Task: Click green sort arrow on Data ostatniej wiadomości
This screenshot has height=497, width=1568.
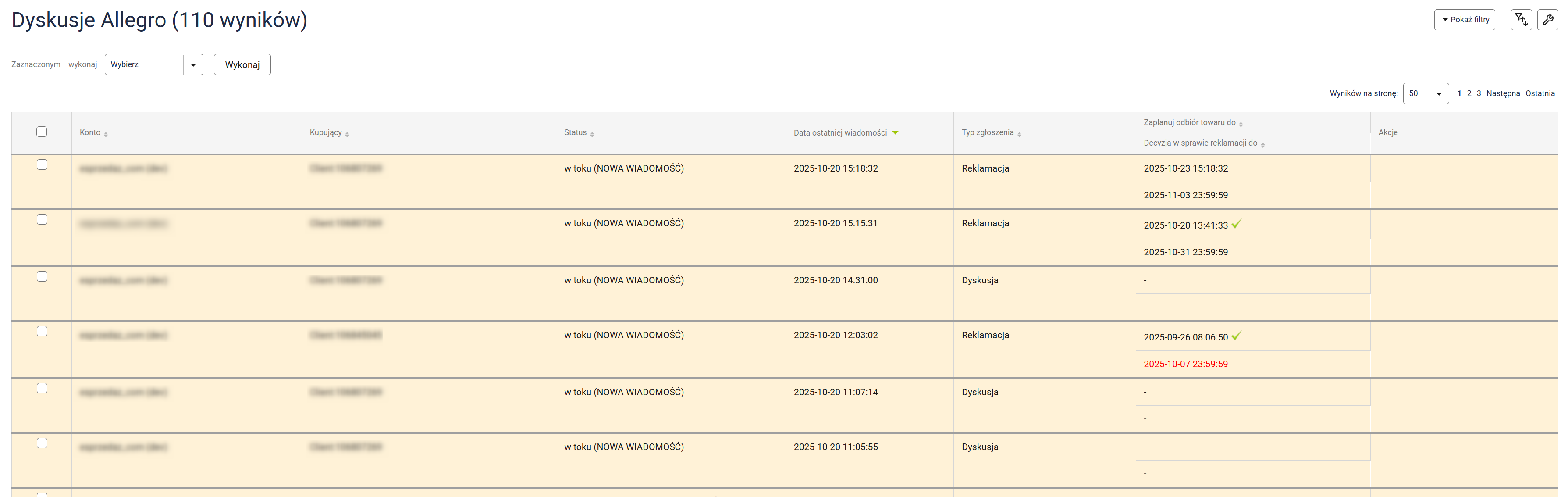Action: tap(895, 133)
